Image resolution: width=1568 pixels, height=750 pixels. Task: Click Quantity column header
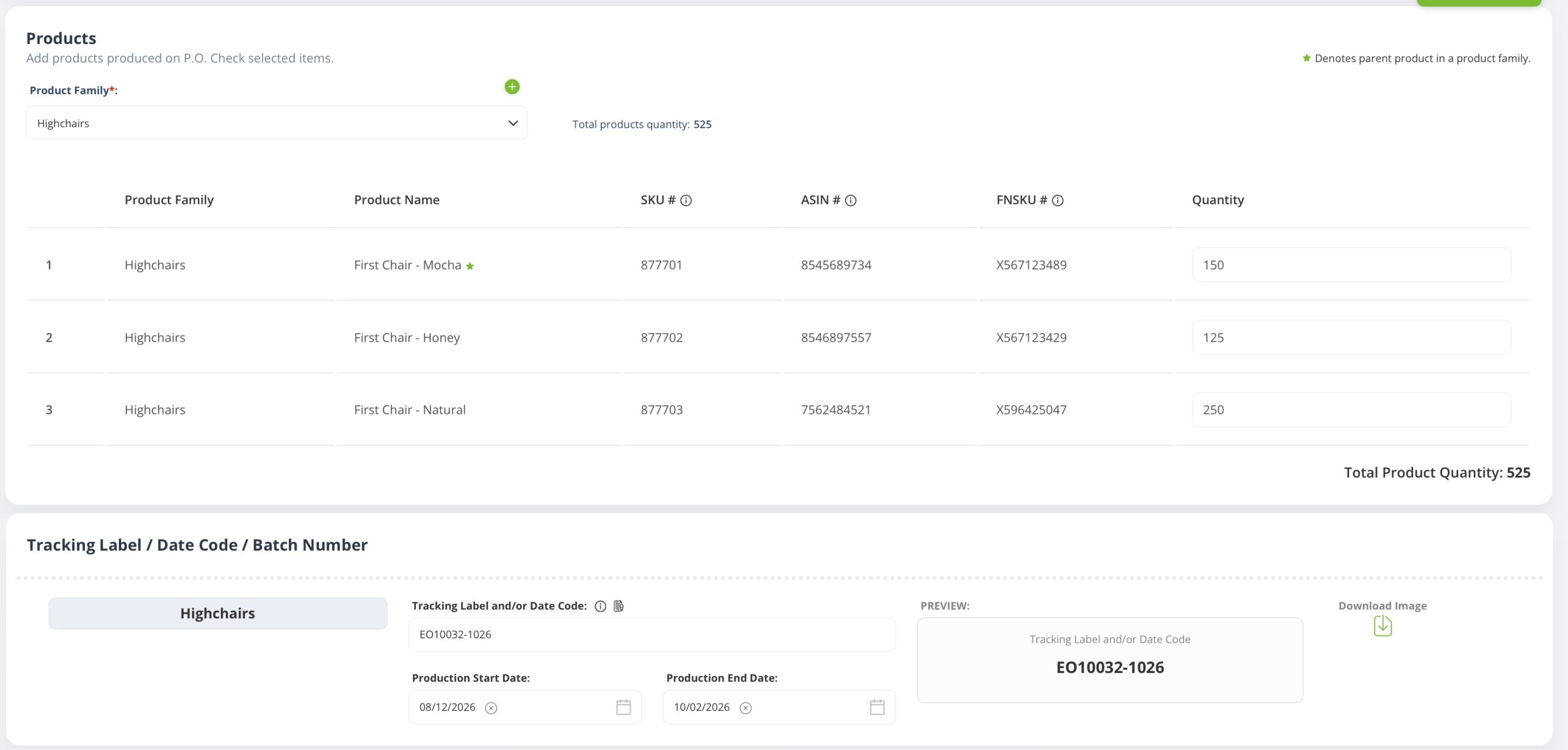(x=1218, y=200)
